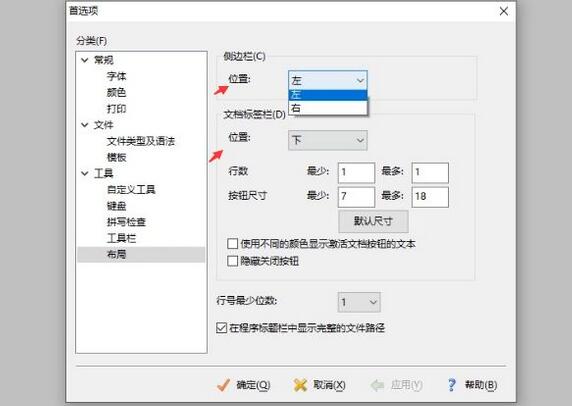Select 字体 in the category tree

pyautogui.click(x=116, y=76)
